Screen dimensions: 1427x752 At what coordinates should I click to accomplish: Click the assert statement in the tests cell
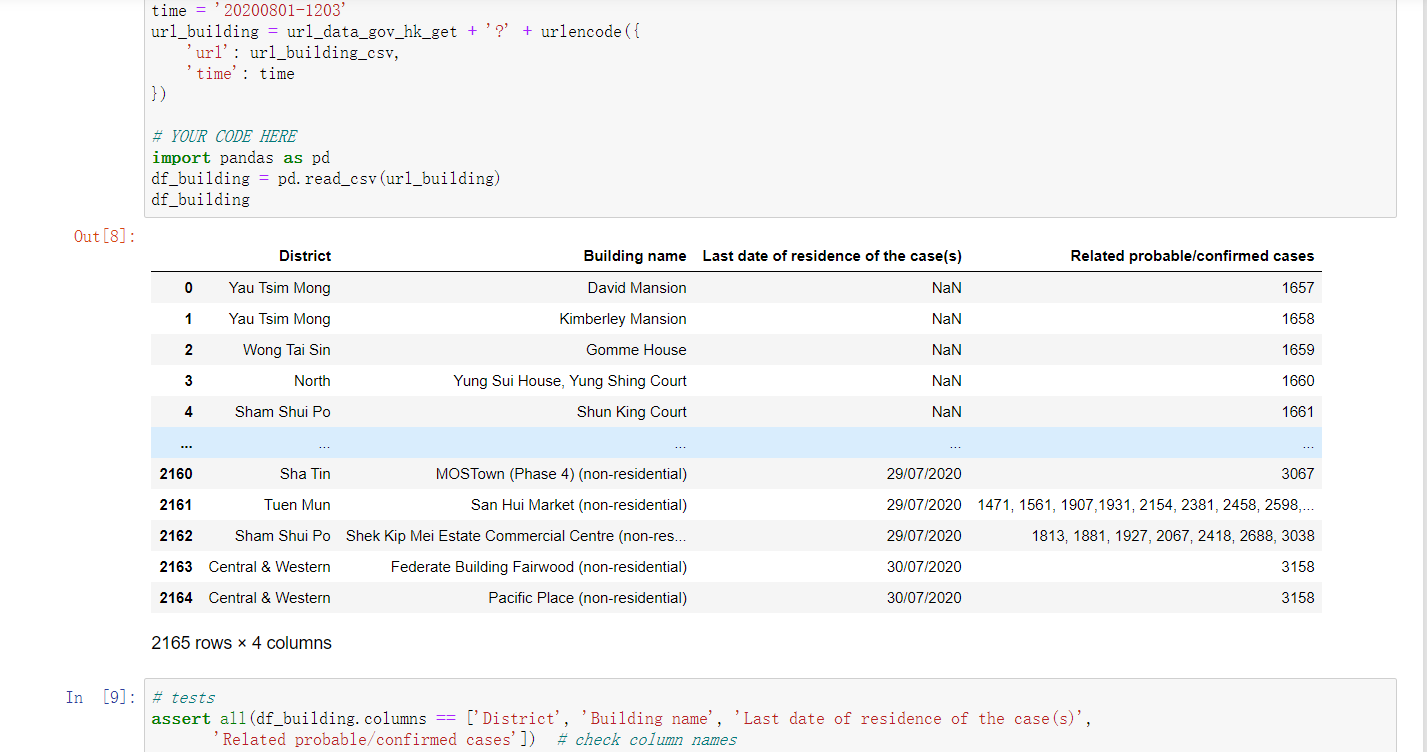click(x=180, y=718)
